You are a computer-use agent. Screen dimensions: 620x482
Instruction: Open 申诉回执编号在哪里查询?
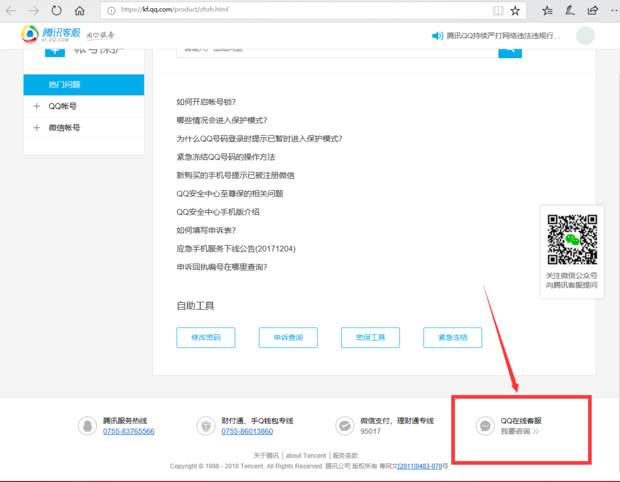(x=222, y=267)
